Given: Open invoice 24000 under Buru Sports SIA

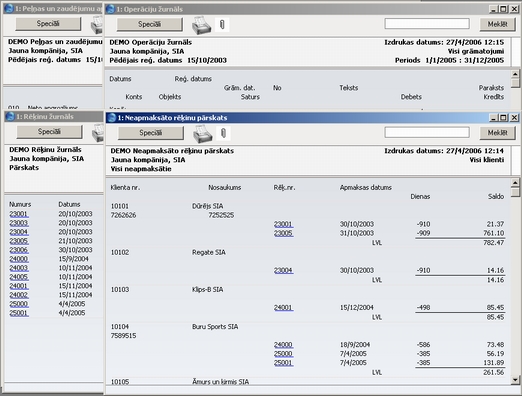Looking at the screenshot, I should click(x=283, y=345).
